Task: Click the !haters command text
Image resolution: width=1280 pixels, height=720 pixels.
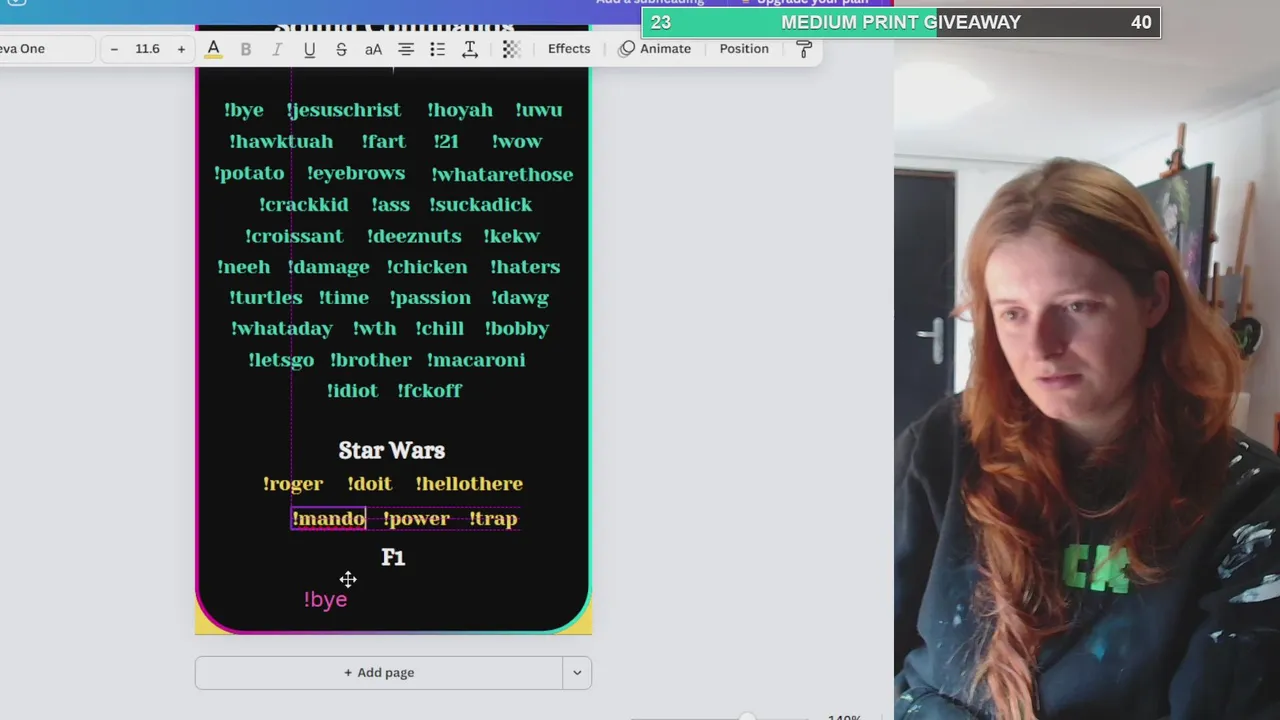Action: pos(525,267)
